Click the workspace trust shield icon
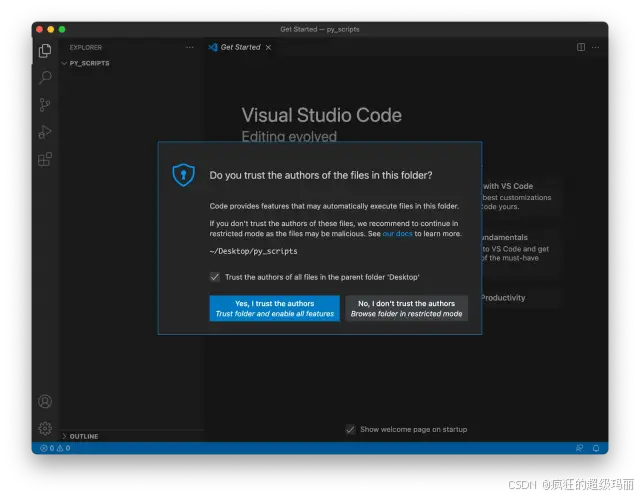 point(183,175)
